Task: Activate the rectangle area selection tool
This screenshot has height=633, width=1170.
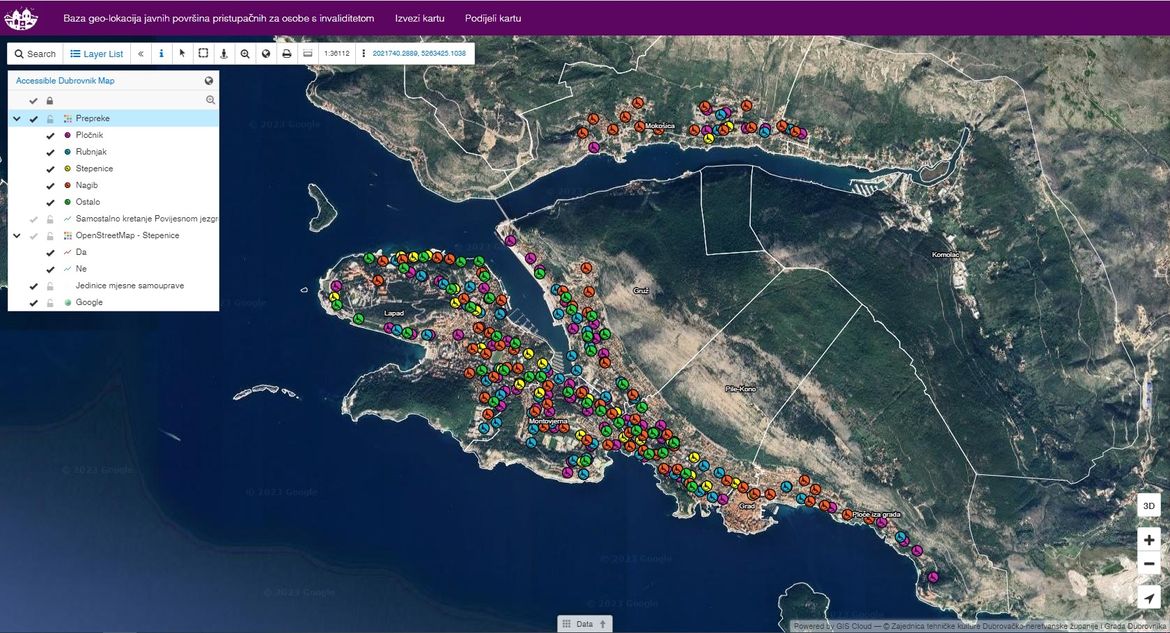Action: [x=203, y=54]
